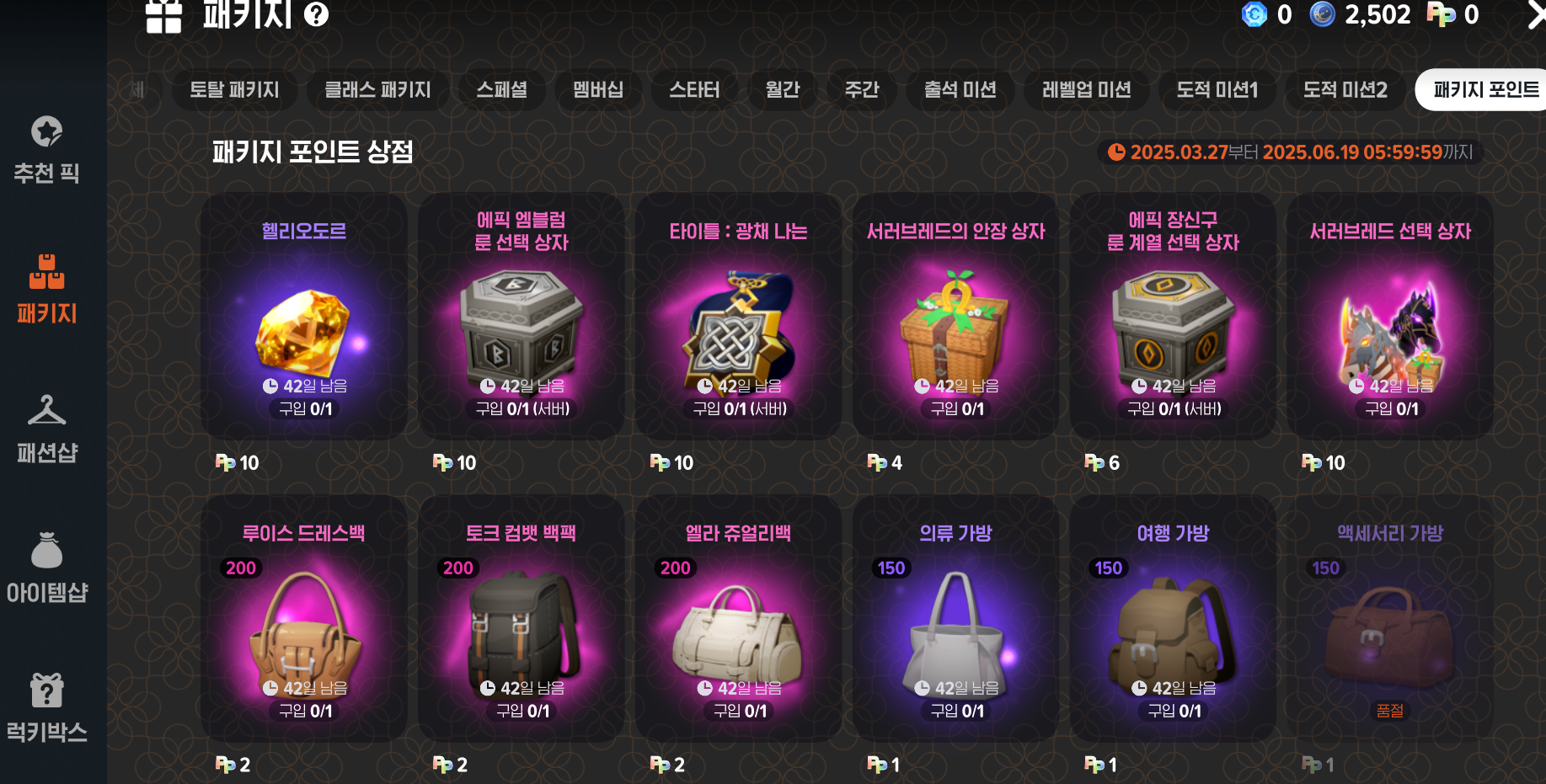Click the sold-out 액세서리 가방 card
The height and width of the screenshot is (784, 1546).
click(1390, 619)
